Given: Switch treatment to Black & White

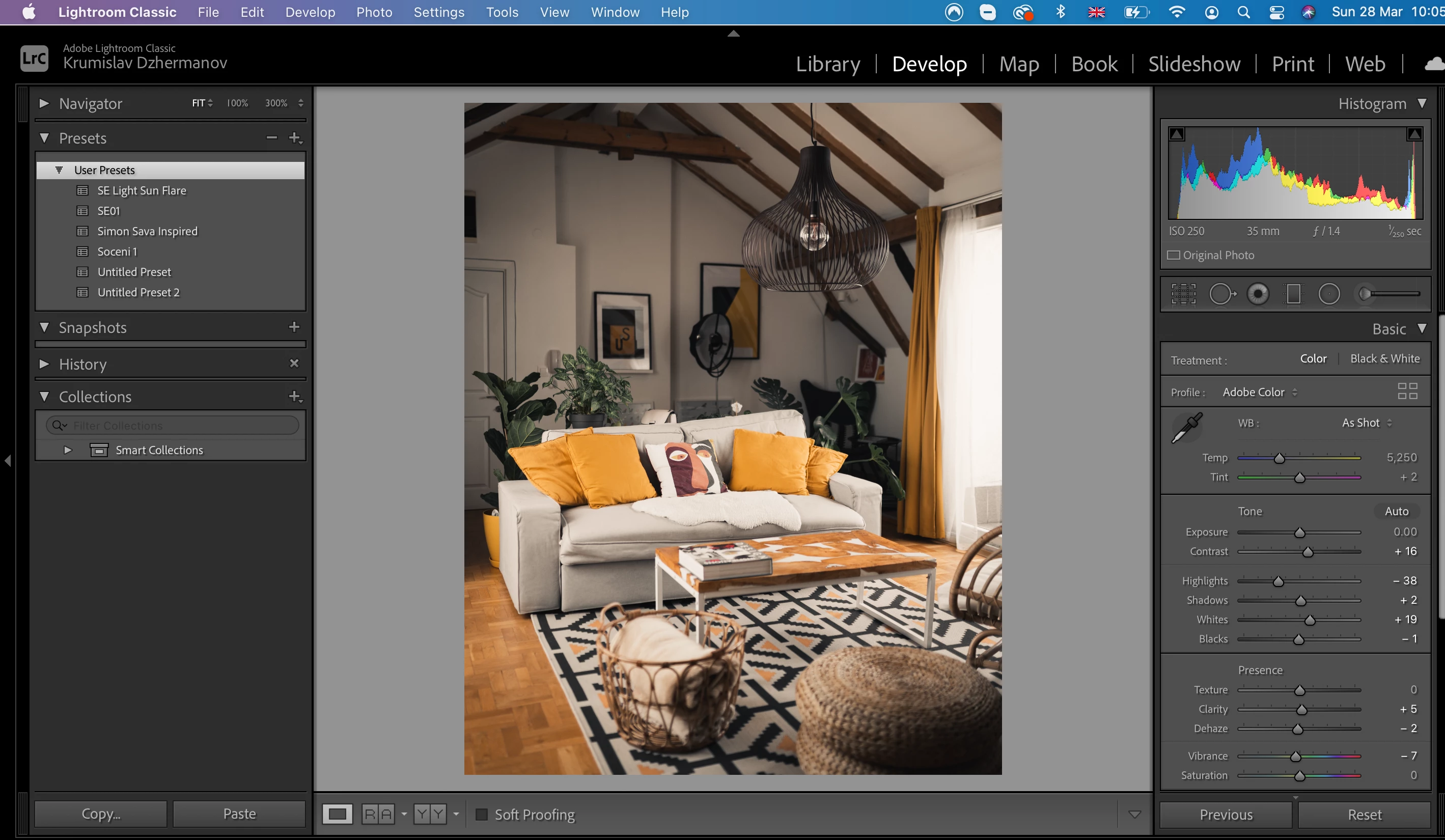Looking at the screenshot, I should (x=1384, y=359).
